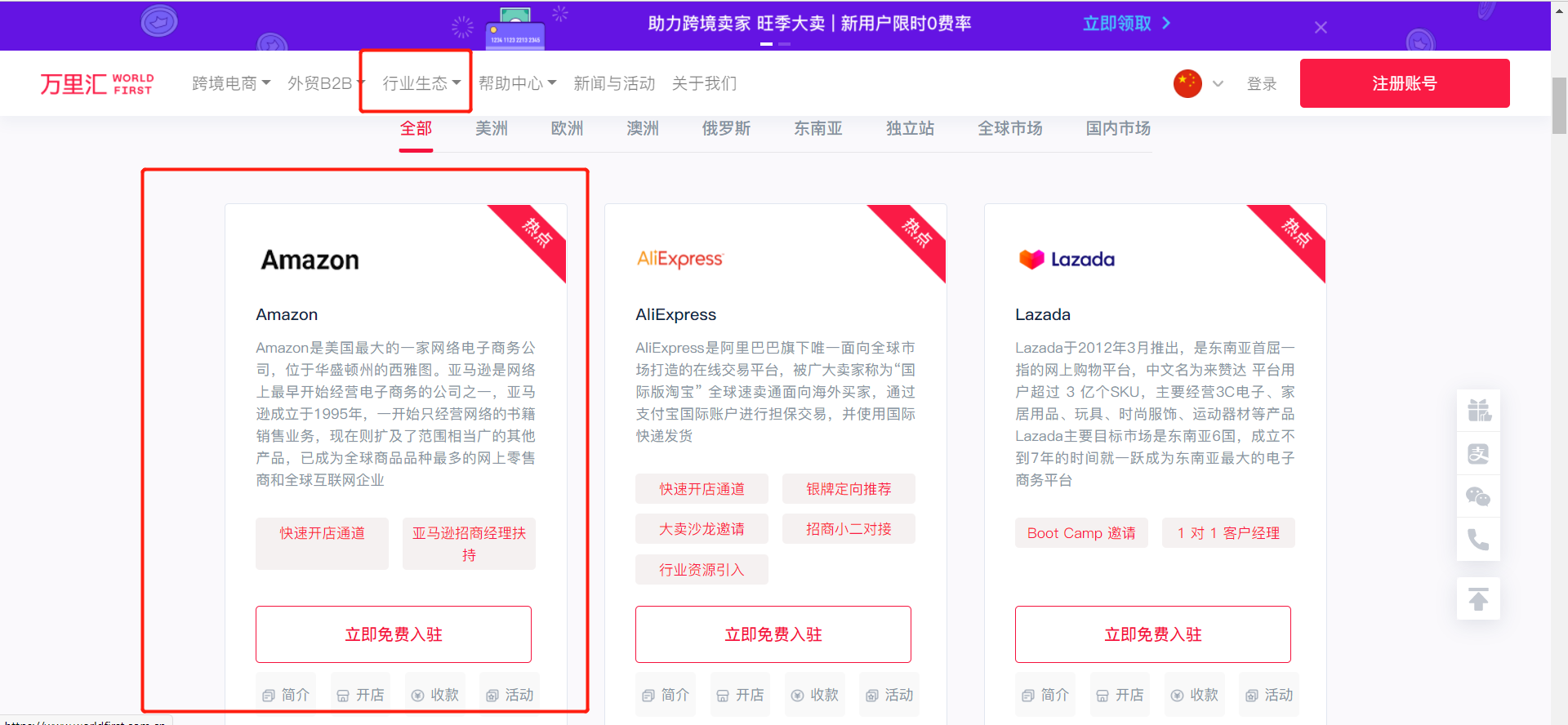Open the 外贸B2B dropdown menu
Image resolution: width=1568 pixels, height=725 pixels.
pyautogui.click(x=326, y=83)
